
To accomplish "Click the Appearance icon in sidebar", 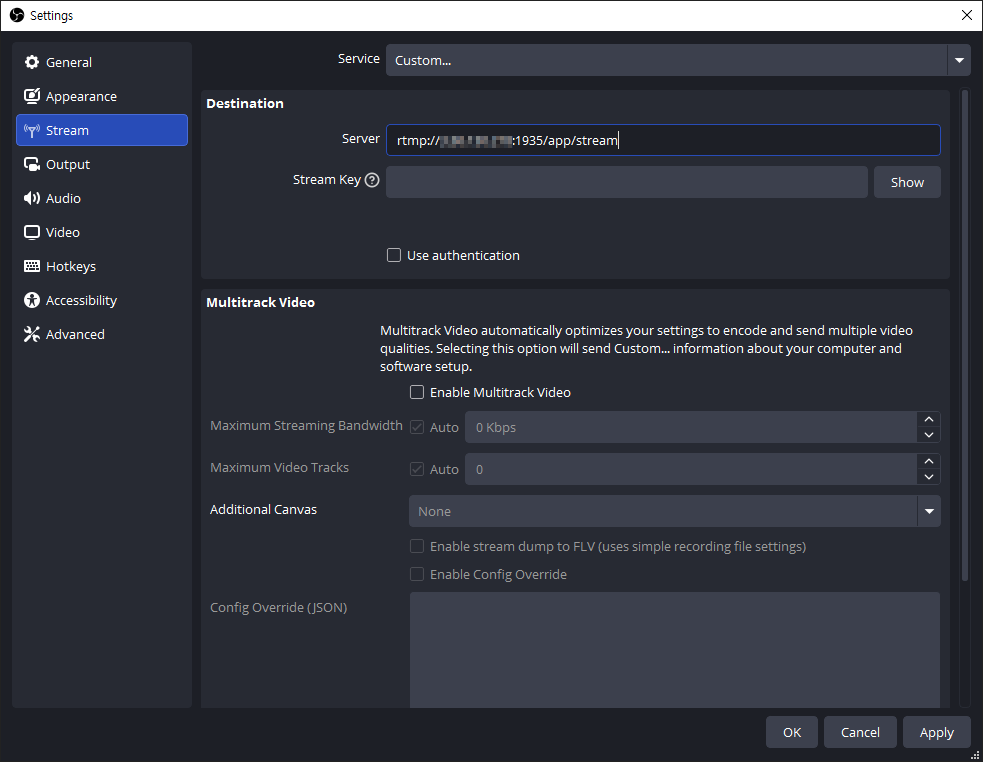I will (32, 97).
